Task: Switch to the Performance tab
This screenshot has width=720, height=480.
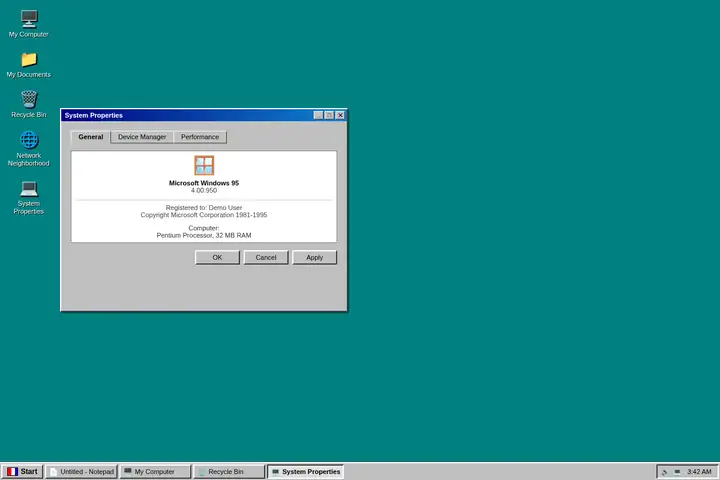Action: pyautogui.click(x=200, y=137)
